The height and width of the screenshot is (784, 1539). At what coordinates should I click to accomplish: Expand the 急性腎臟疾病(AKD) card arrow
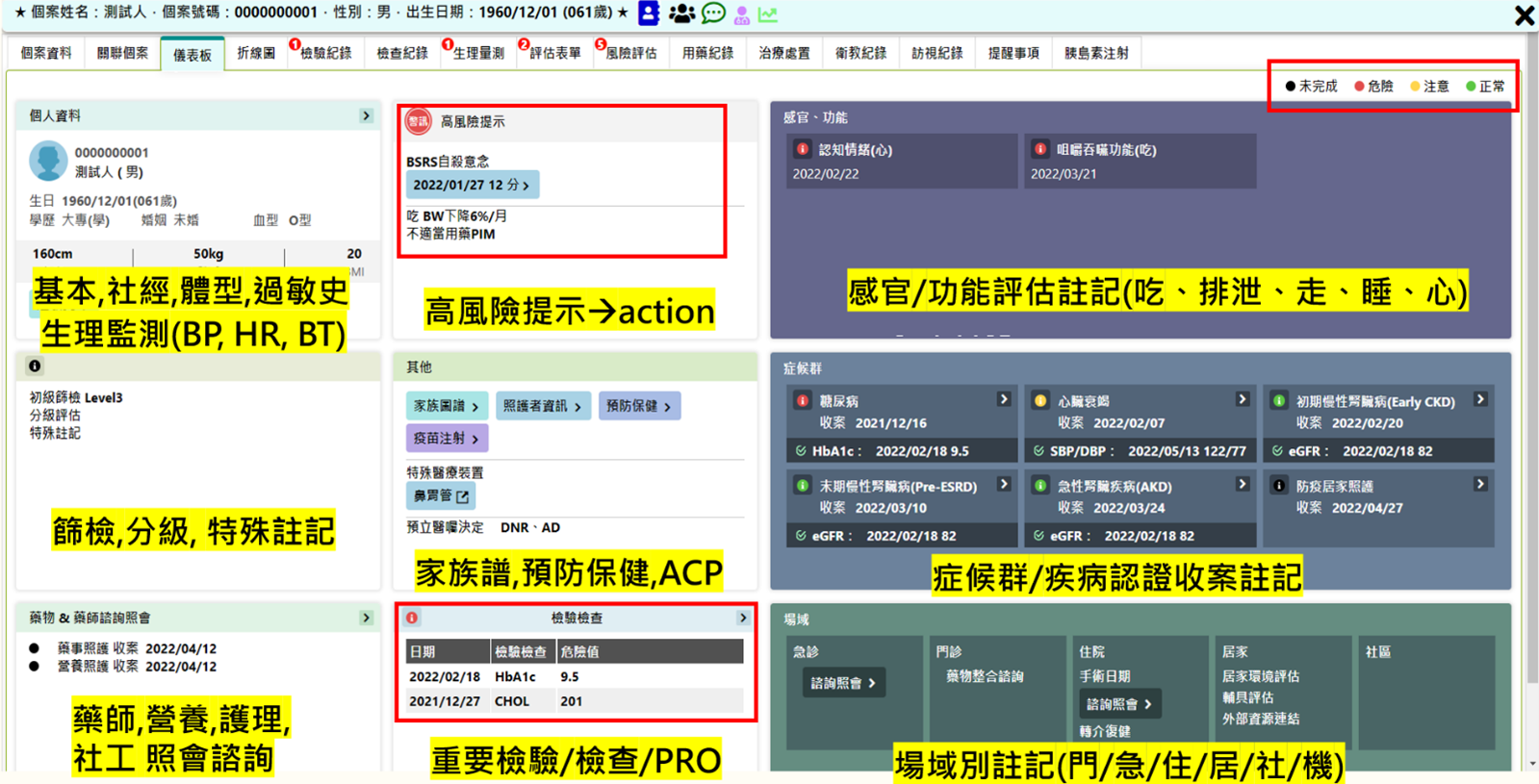1243,484
